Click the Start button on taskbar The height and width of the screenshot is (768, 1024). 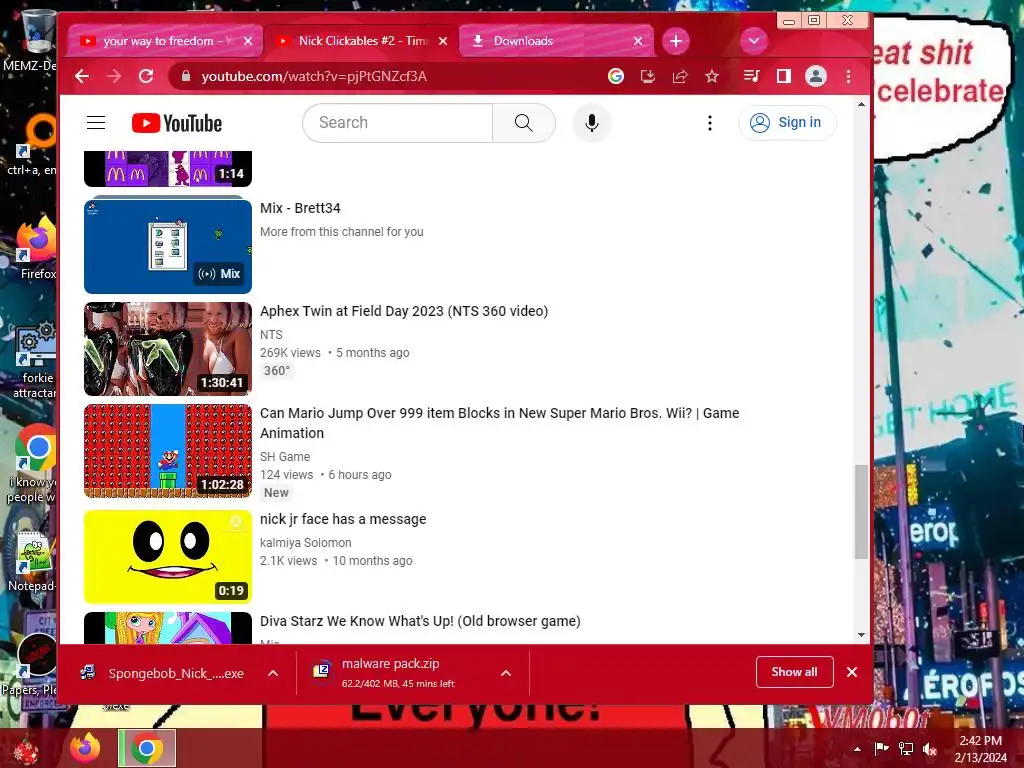[x=27, y=749]
